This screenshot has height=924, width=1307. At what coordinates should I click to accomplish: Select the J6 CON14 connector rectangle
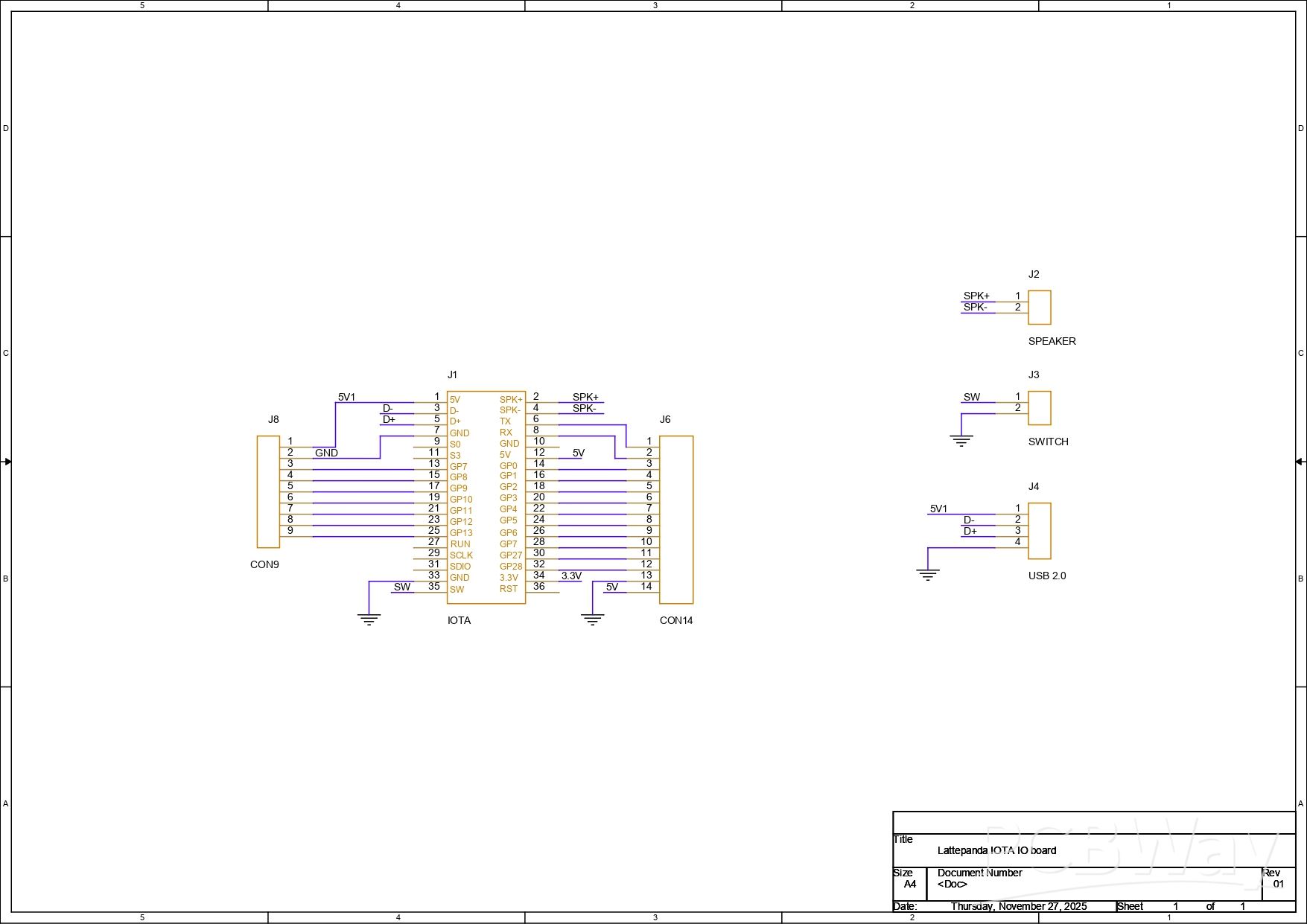pos(675,519)
